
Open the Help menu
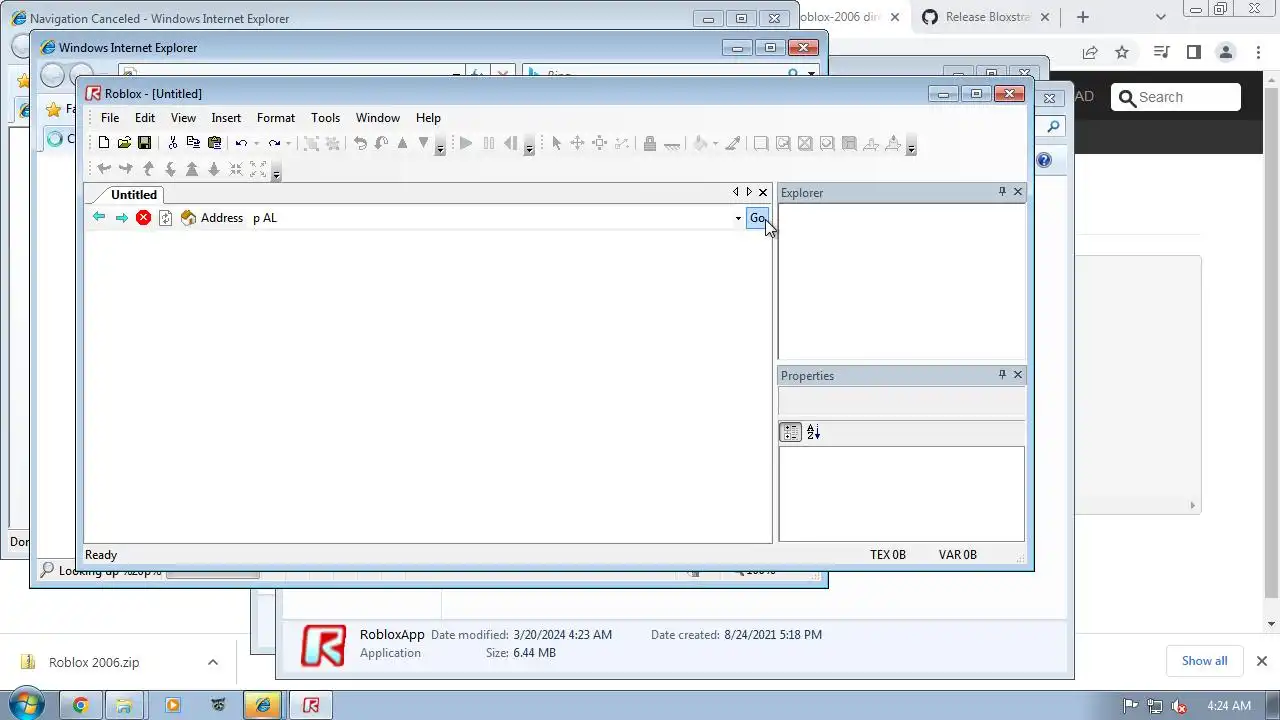coord(428,118)
